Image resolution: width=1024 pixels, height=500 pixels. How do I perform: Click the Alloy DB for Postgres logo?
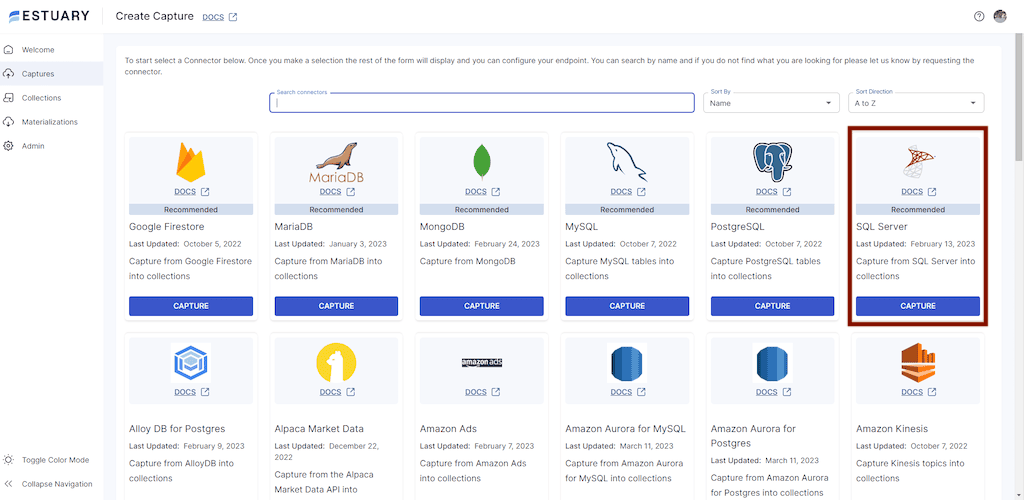(191, 362)
